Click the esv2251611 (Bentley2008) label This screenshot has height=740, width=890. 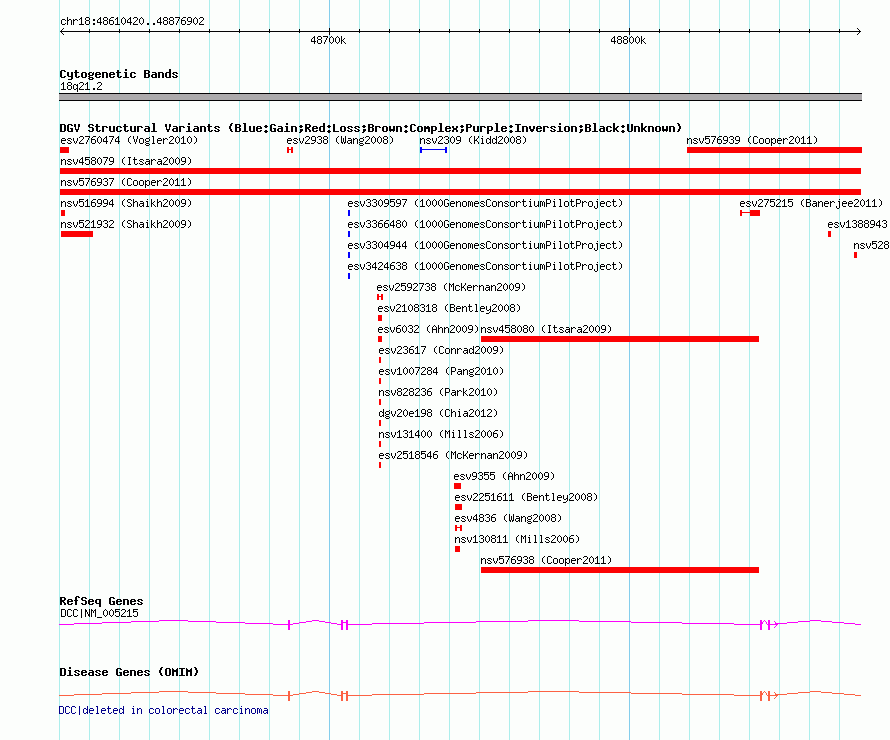526,497
